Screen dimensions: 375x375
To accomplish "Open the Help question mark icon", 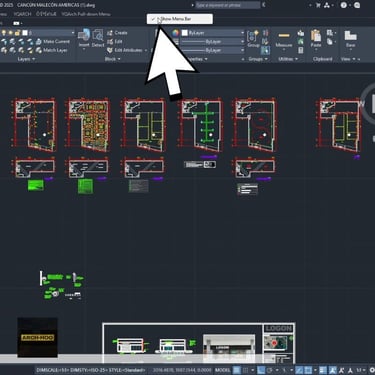I will click(344, 5).
